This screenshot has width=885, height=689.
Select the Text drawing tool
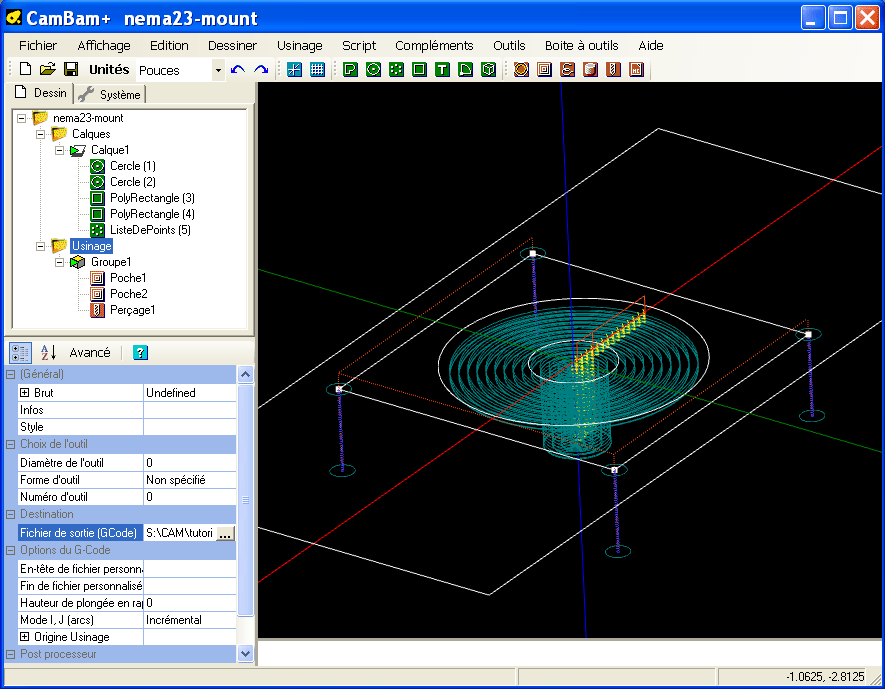pyautogui.click(x=442, y=69)
